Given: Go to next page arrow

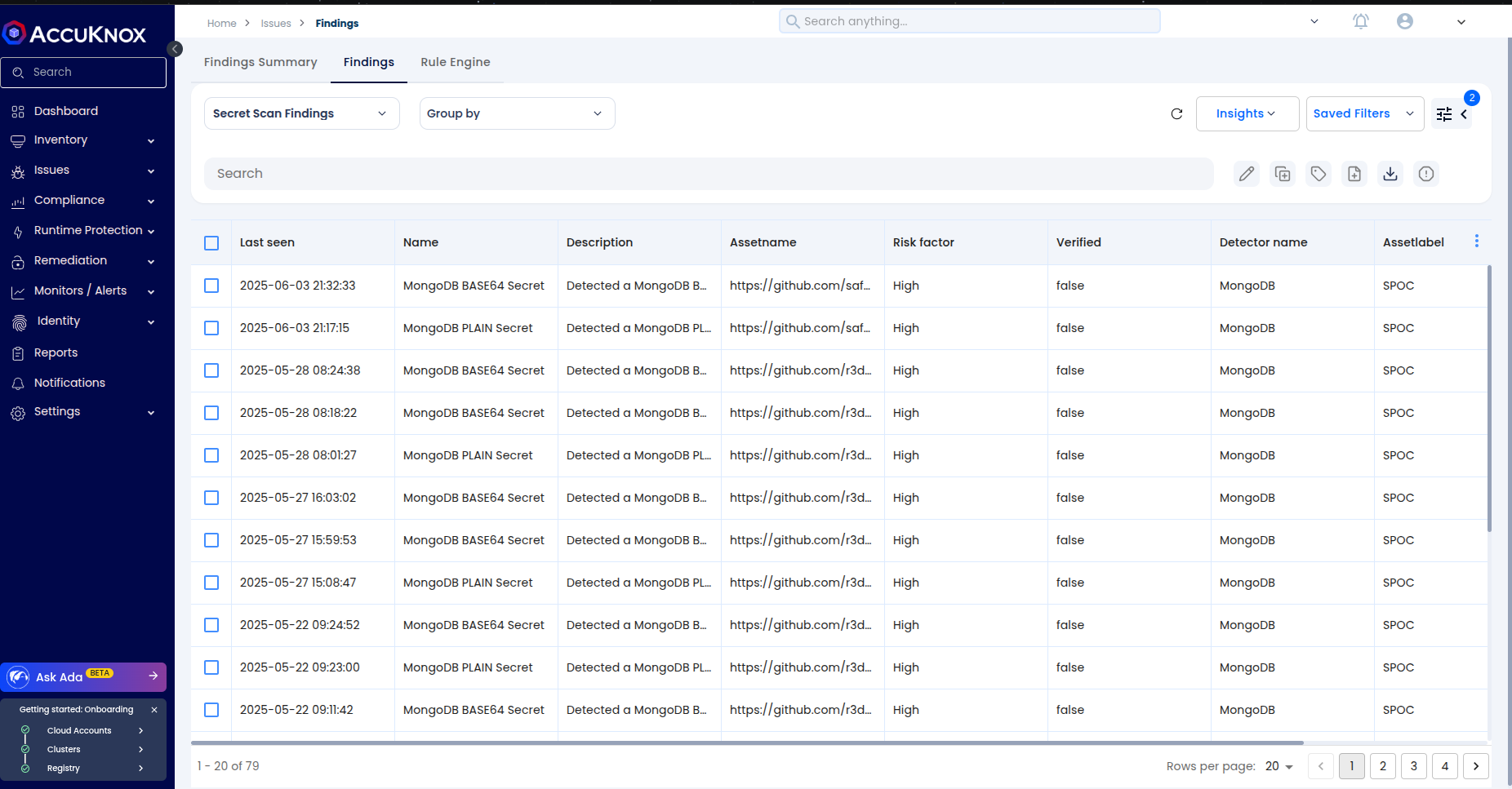Looking at the screenshot, I should [x=1476, y=766].
